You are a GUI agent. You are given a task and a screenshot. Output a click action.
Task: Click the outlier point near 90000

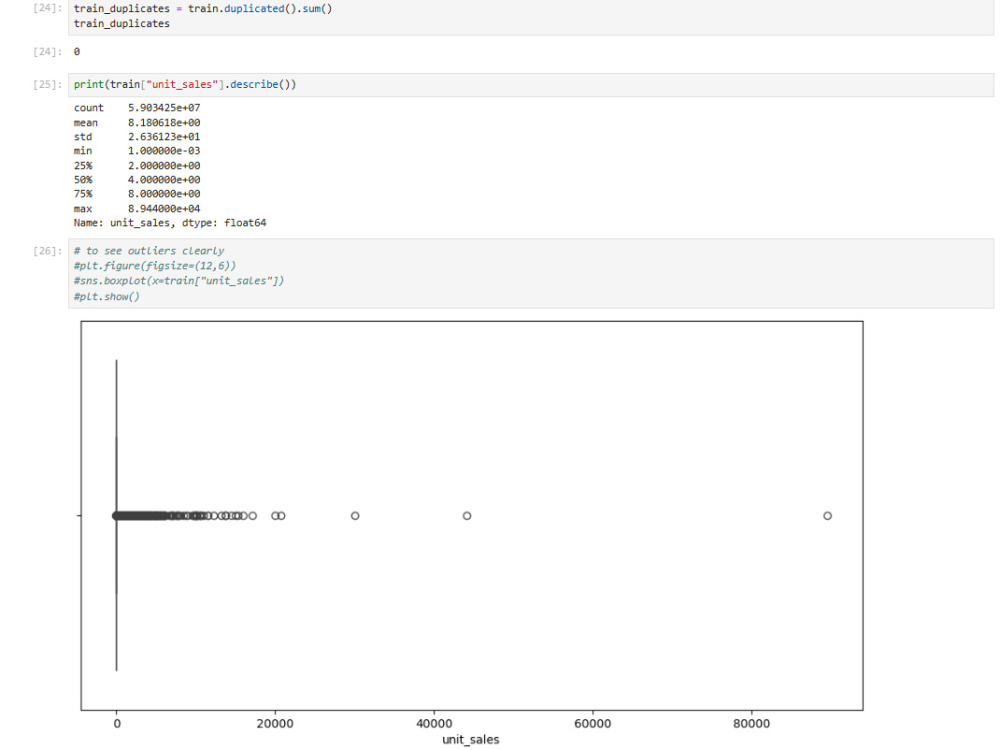(827, 515)
